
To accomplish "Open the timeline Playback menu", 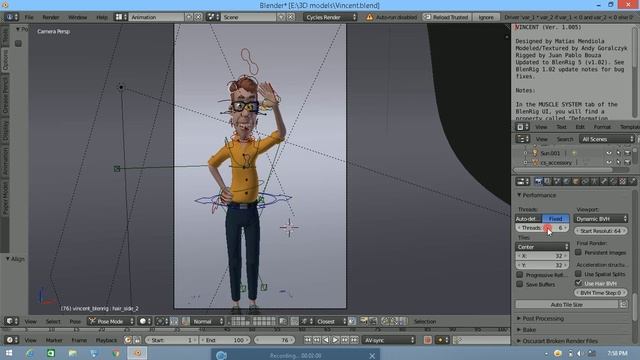I will 106,340.
